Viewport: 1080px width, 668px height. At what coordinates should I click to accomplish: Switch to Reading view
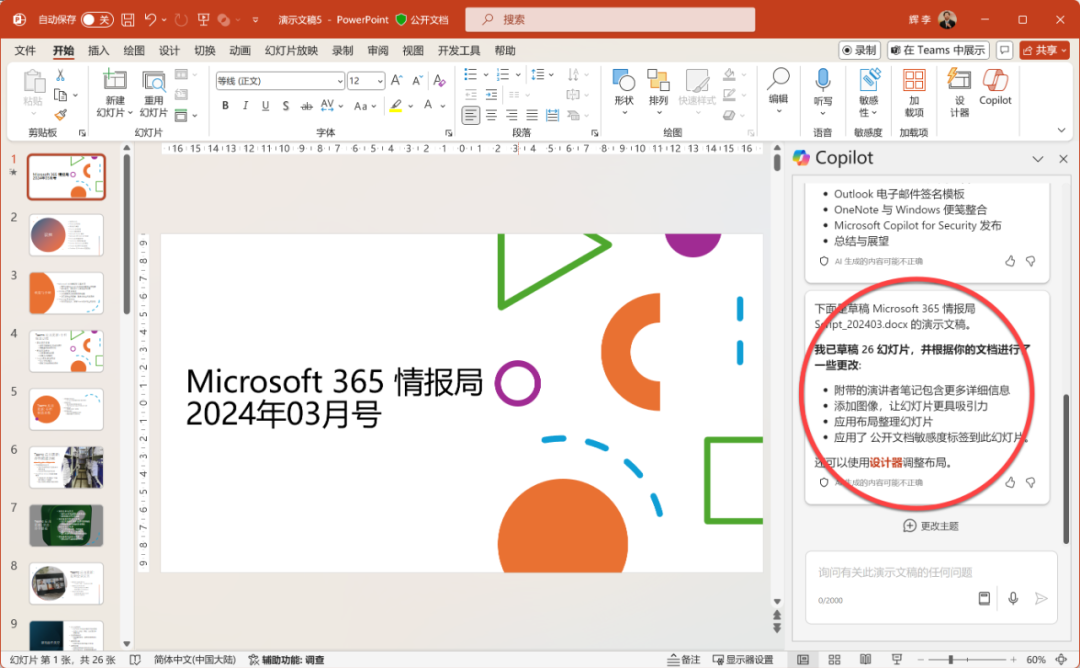(866, 660)
